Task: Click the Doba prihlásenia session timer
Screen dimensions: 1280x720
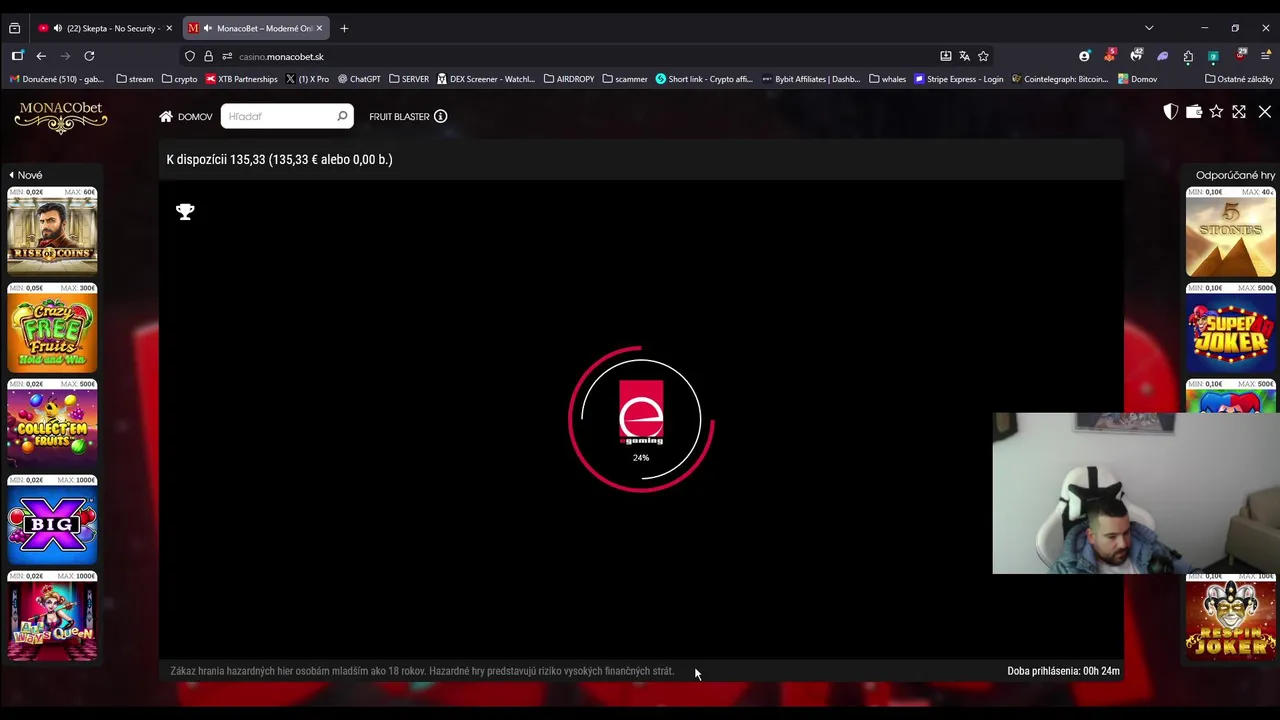Action: click(x=1063, y=671)
